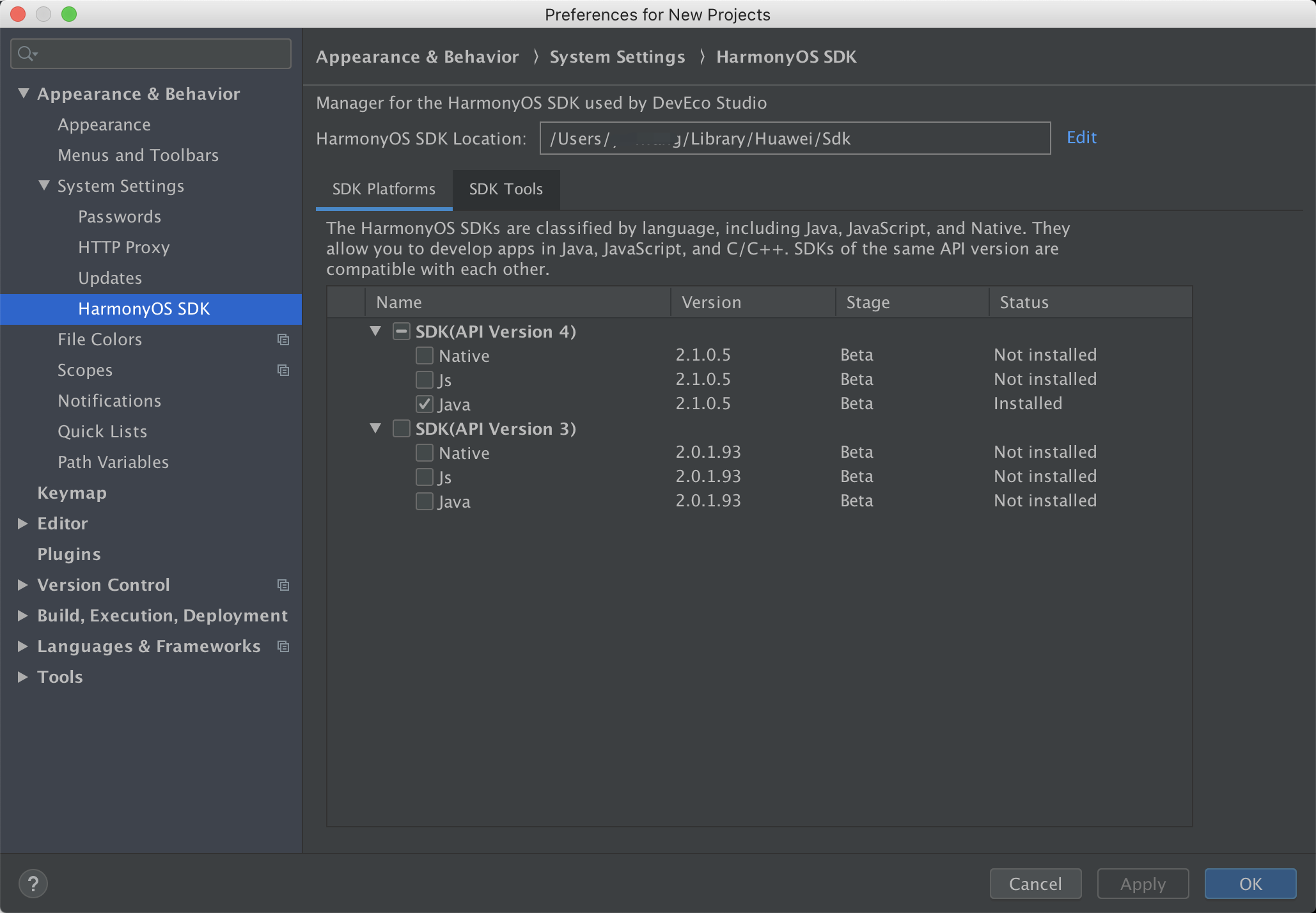
Task: Collapse the System Settings group
Action: pyautogui.click(x=43, y=186)
